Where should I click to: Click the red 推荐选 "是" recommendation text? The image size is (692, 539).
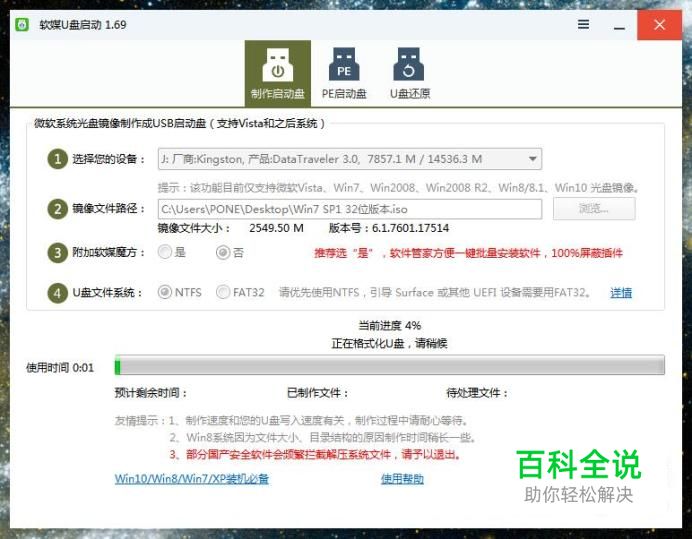pos(468,253)
